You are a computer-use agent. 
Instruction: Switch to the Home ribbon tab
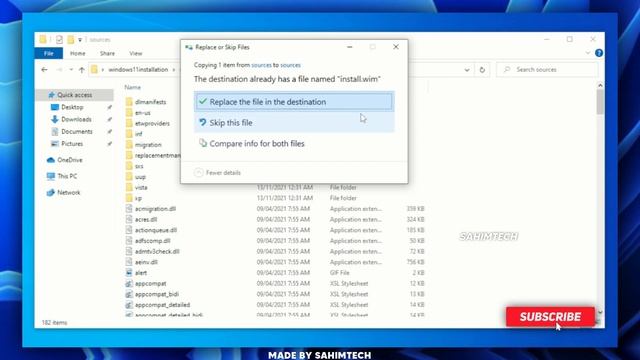(x=78, y=53)
